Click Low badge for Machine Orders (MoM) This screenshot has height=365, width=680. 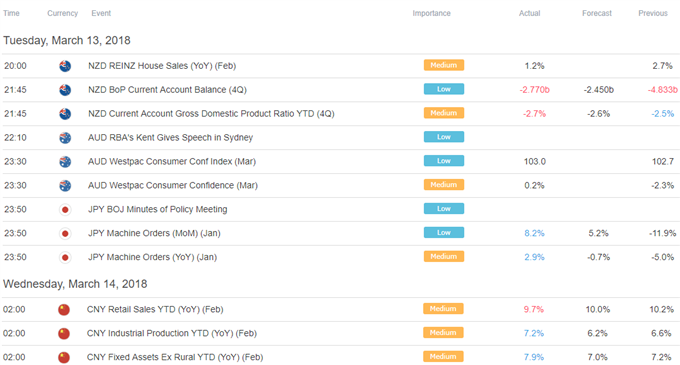[444, 232]
